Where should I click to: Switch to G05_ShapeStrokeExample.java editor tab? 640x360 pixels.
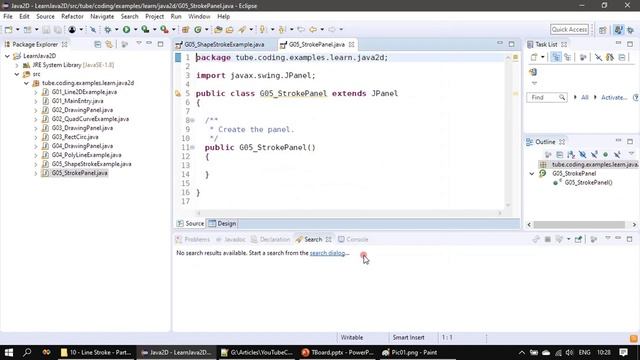tap(224, 44)
